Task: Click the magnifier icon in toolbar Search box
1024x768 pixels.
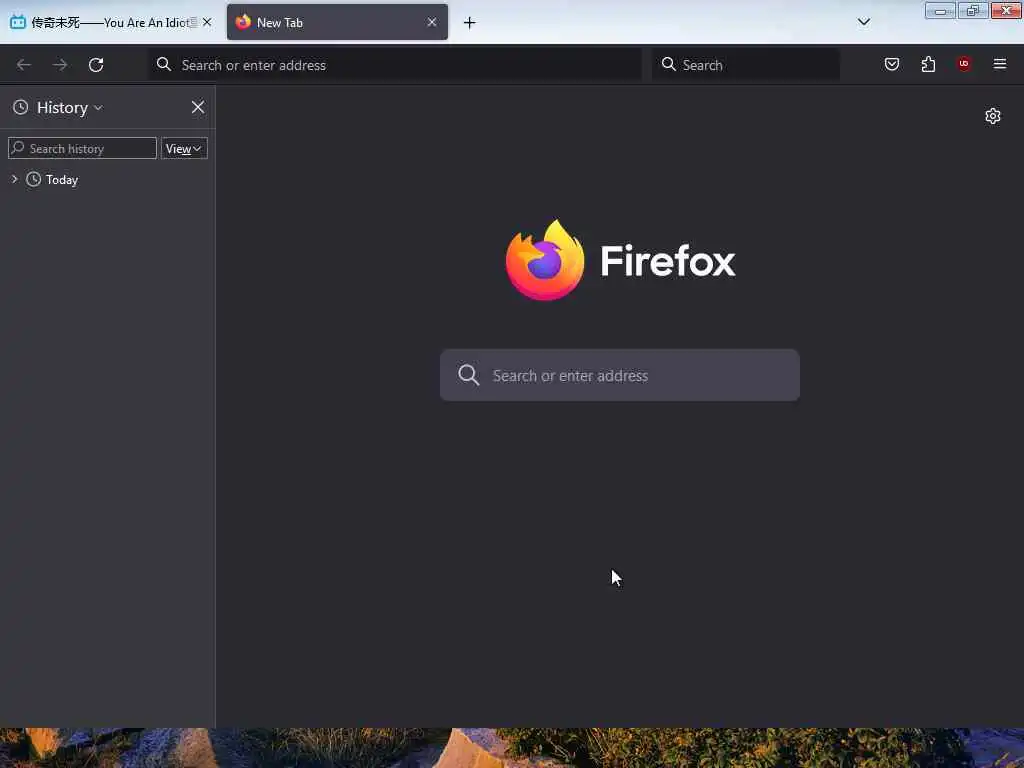Action: 668,64
